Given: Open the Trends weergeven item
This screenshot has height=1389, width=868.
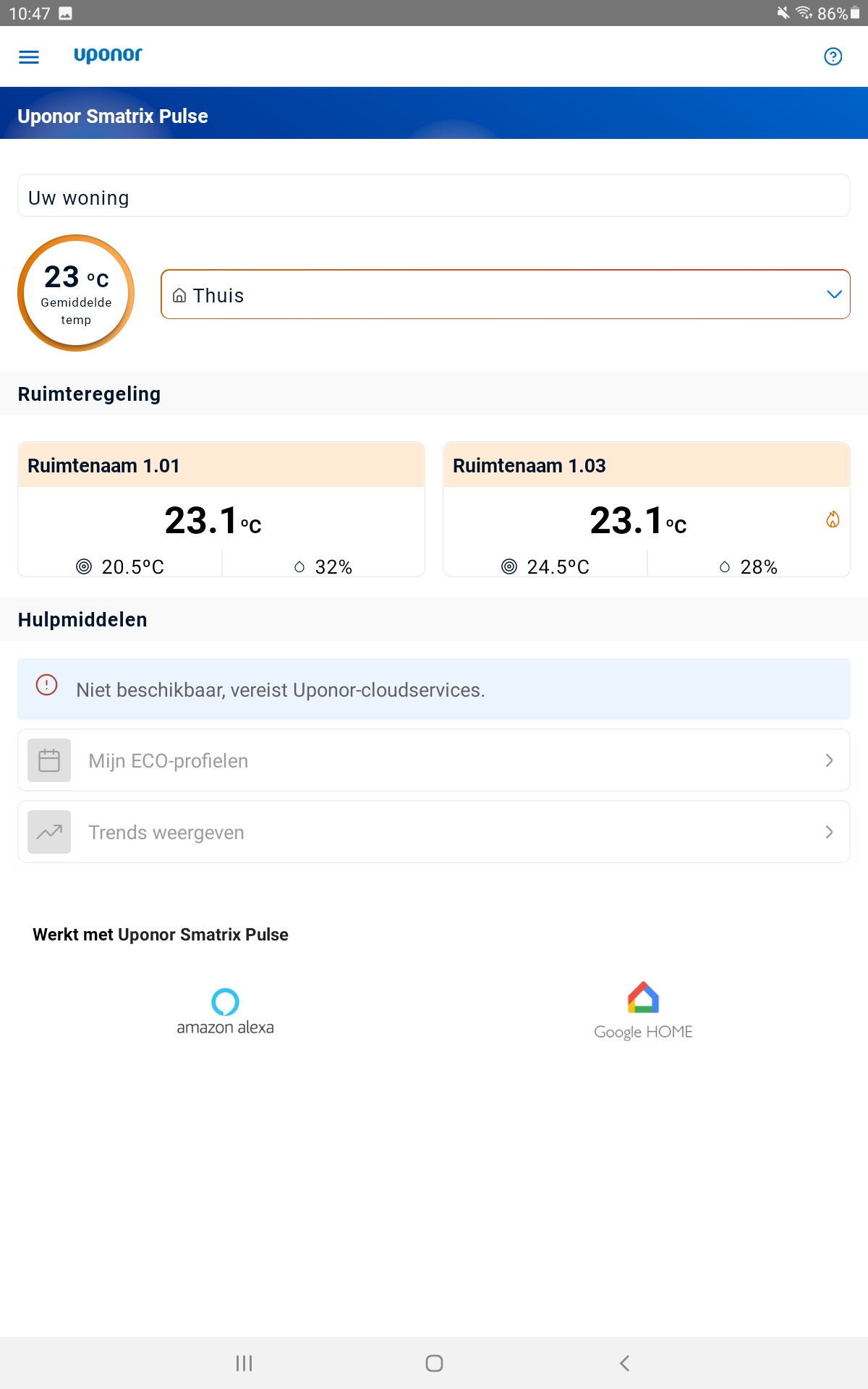Looking at the screenshot, I should pyautogui.click(x=434, y=832).
